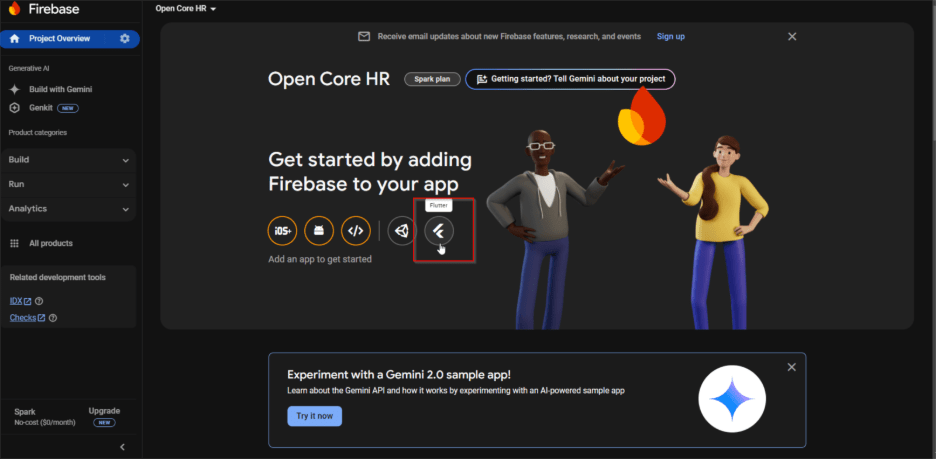Open the IDX help question icon
This screenshot has height=459, width=936.
click(x=39, y=301)
